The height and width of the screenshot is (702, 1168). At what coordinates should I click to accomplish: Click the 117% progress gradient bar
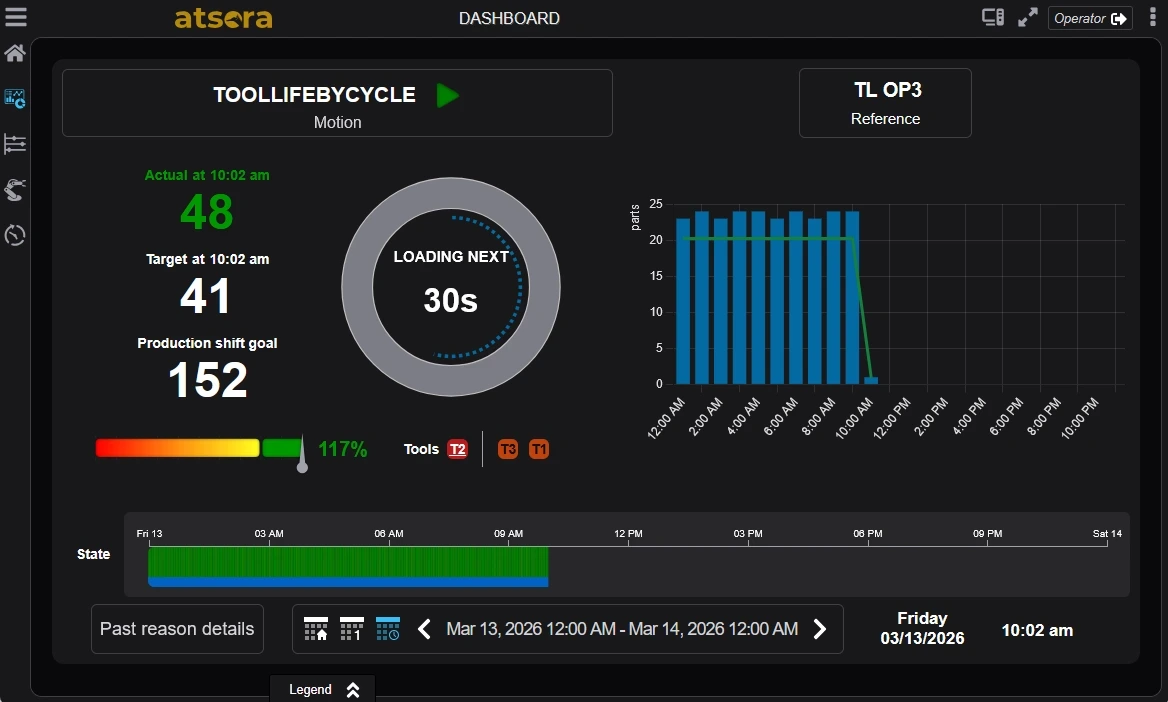click(200, 448)
